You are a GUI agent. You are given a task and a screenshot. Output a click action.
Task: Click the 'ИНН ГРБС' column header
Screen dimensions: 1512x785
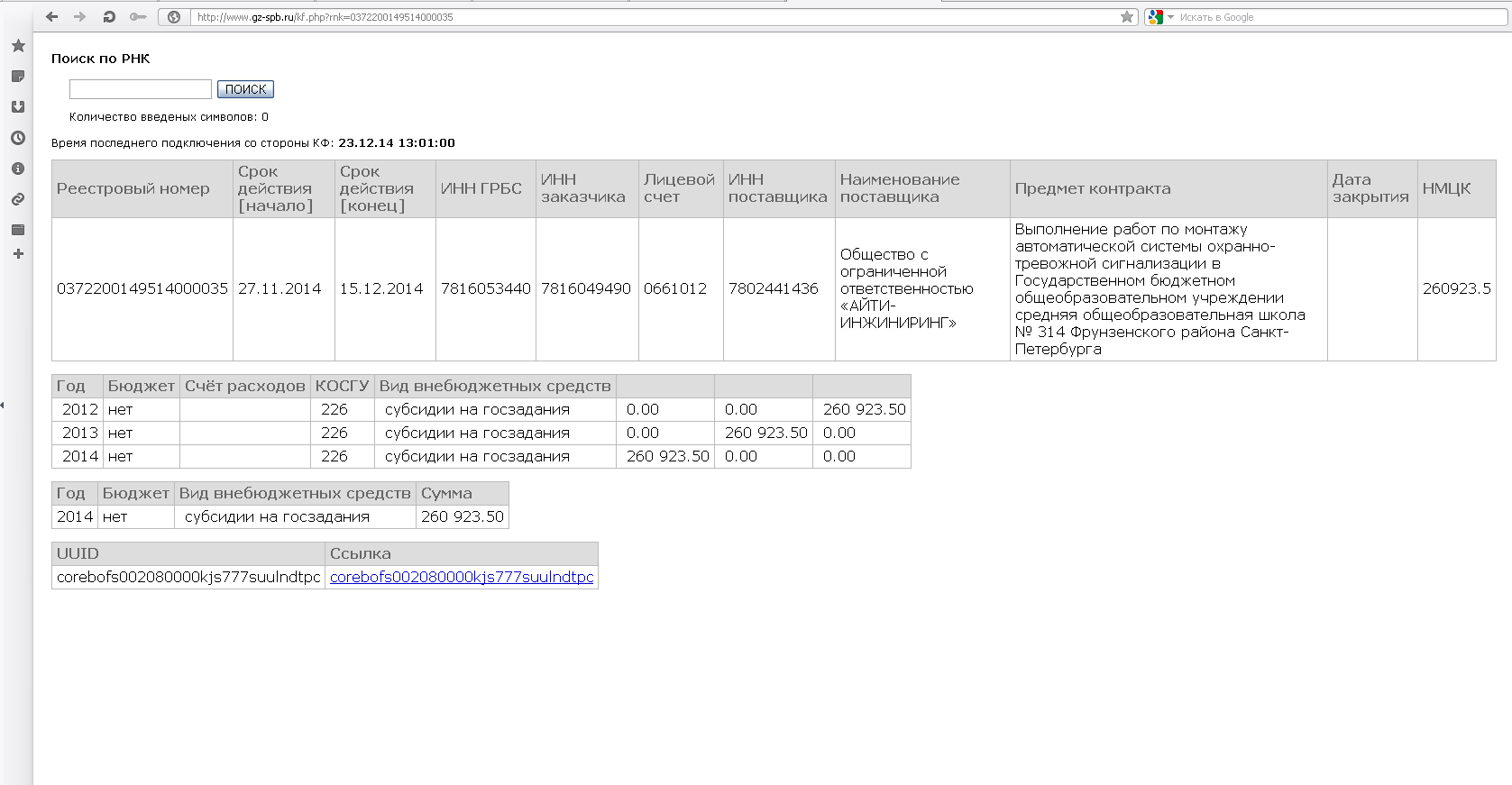486,188
